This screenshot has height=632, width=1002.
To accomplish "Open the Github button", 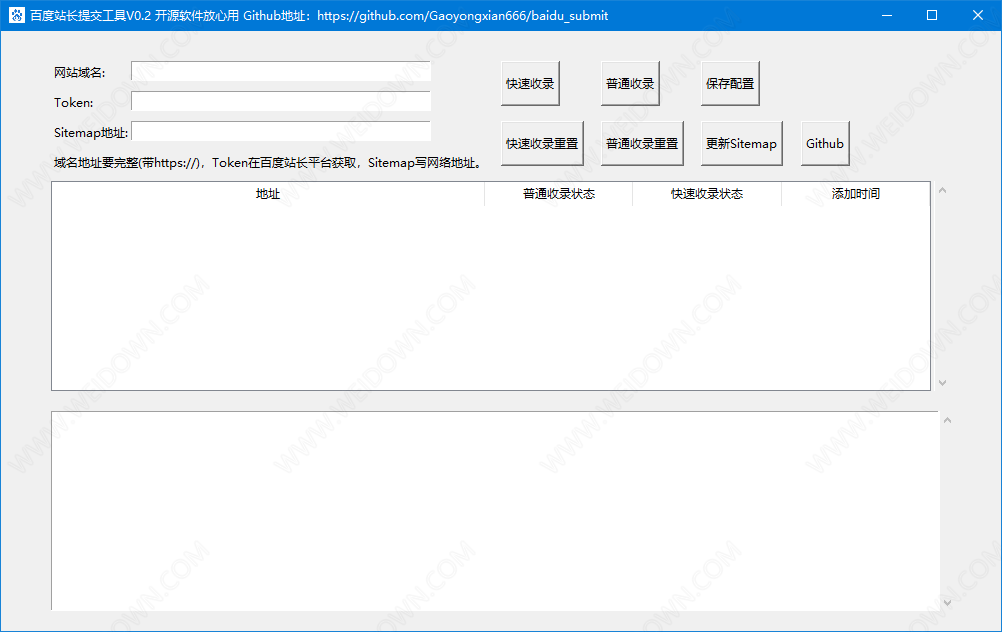I will coord(825,144).
